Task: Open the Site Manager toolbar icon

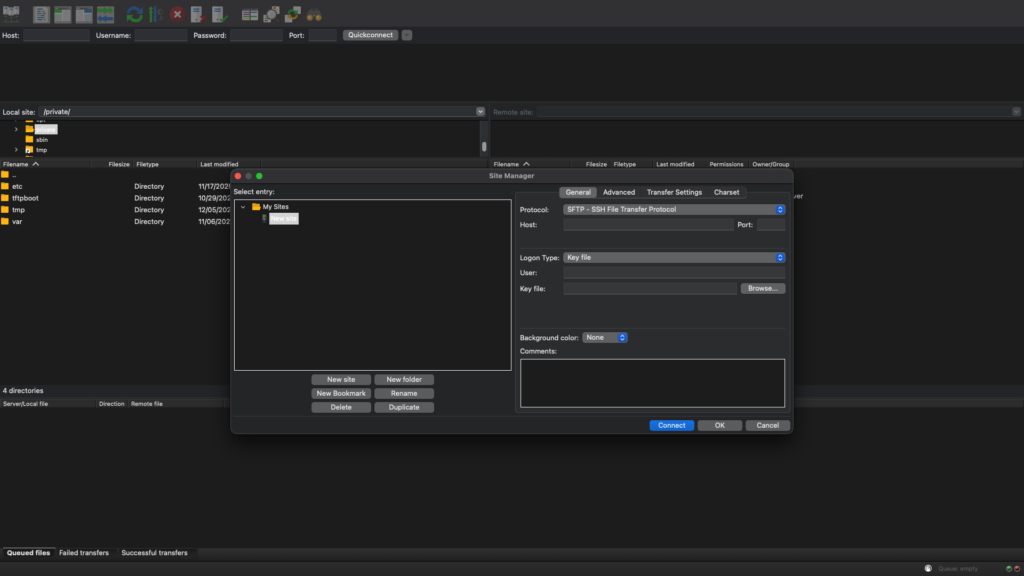Action: (x=12, y=14)
